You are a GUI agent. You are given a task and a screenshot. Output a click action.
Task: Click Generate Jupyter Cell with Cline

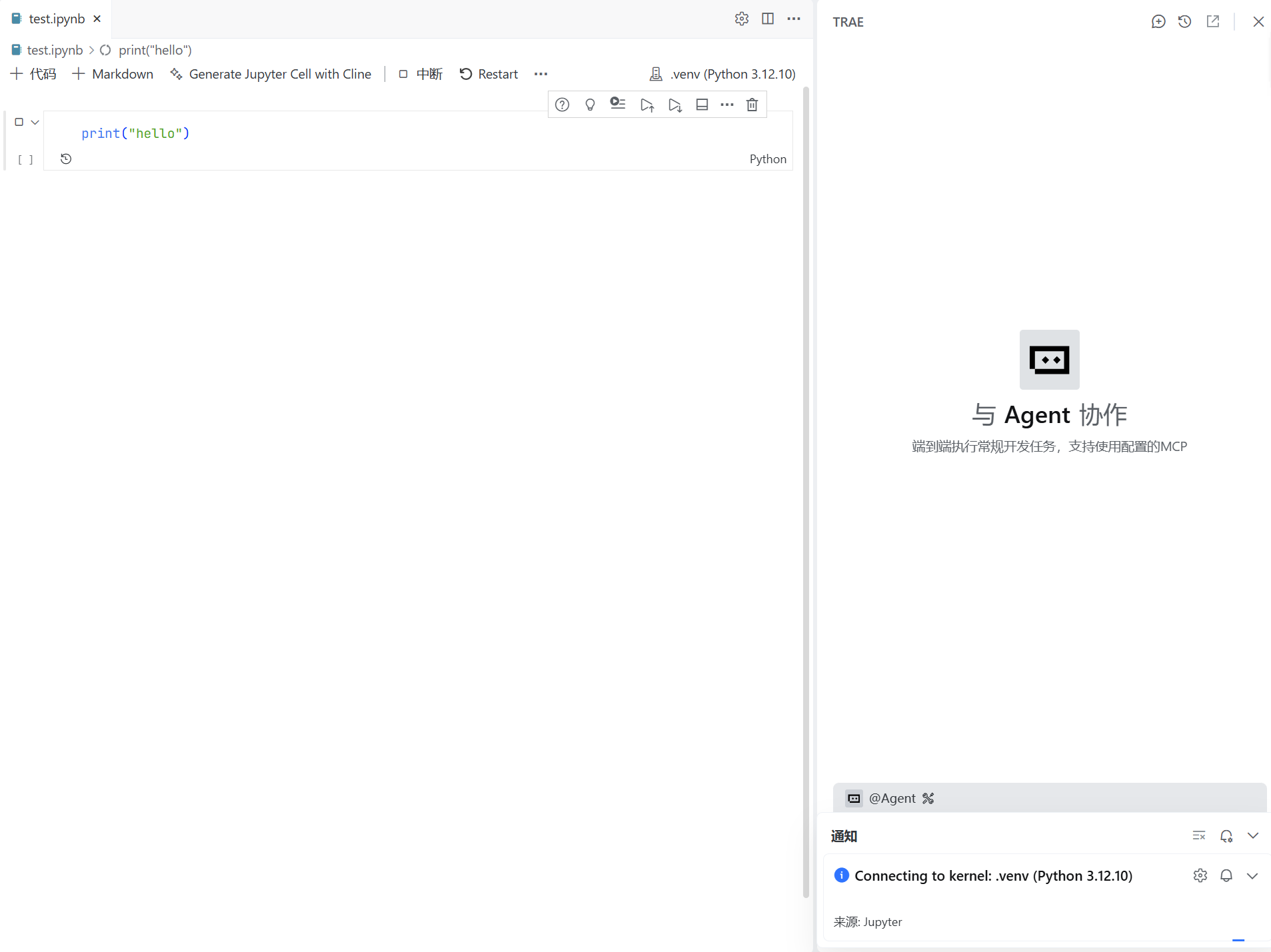(271, 74)
